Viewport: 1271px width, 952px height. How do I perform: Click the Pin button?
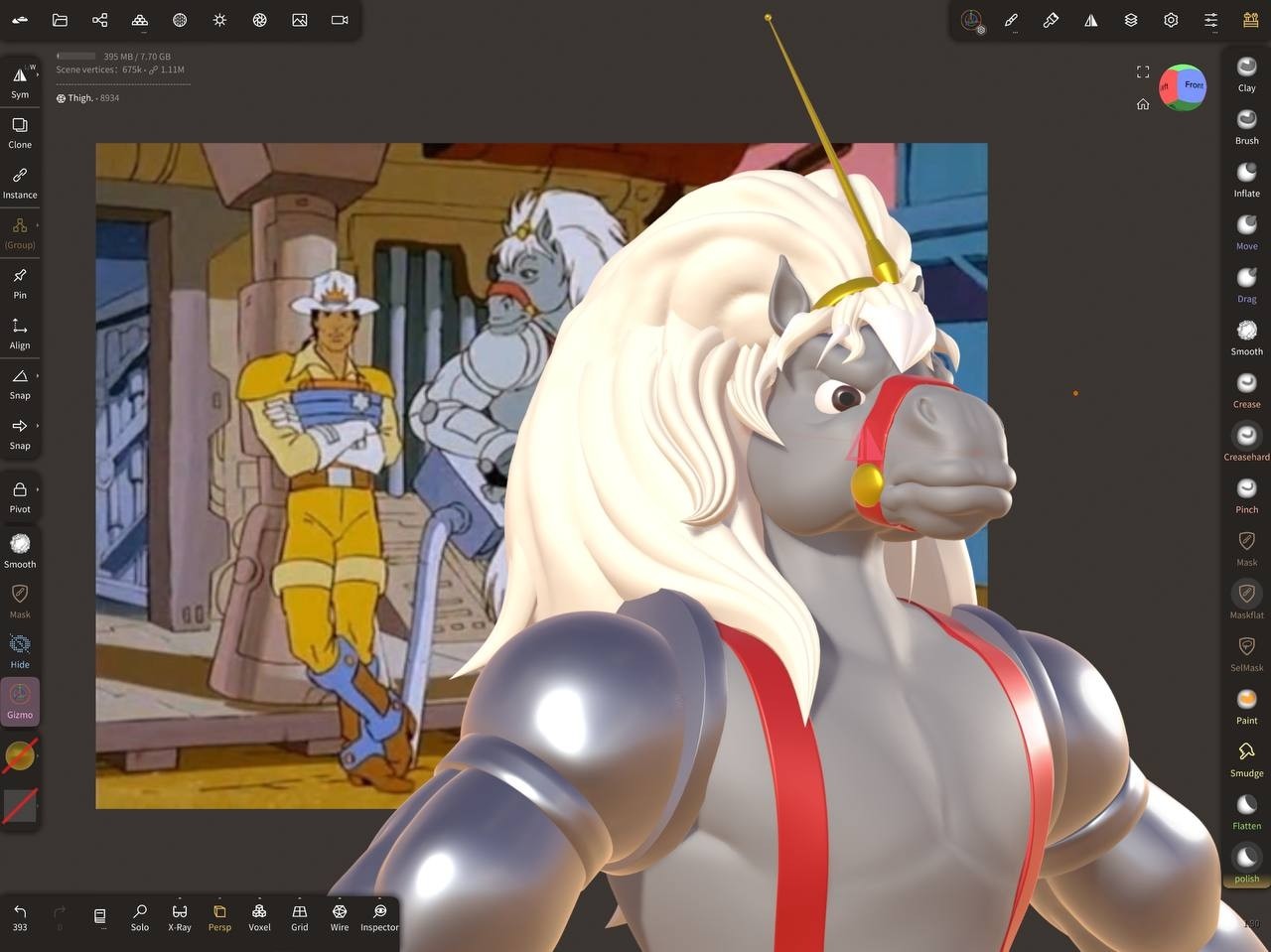20,283
